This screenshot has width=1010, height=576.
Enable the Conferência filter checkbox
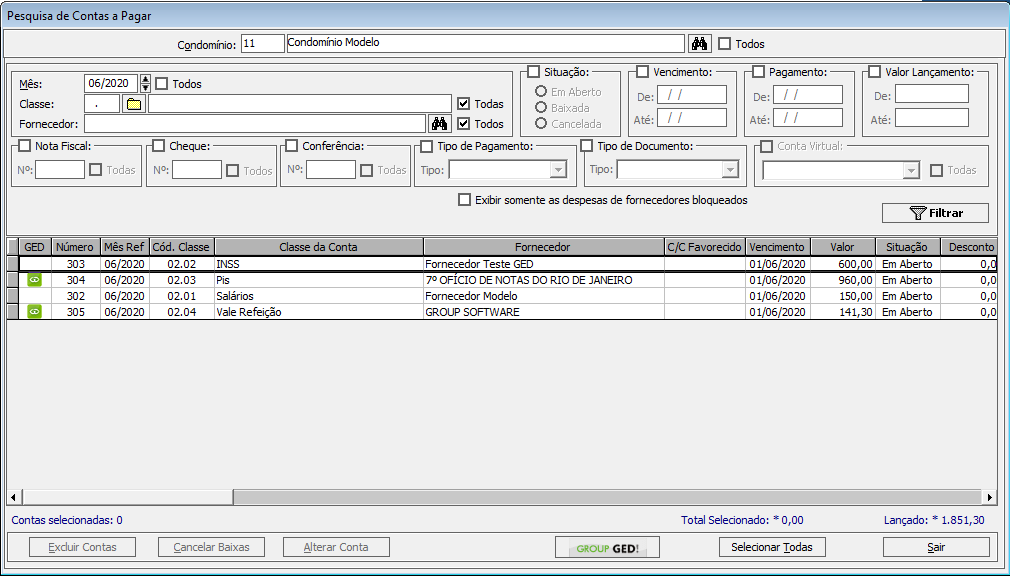coord(292,146)
